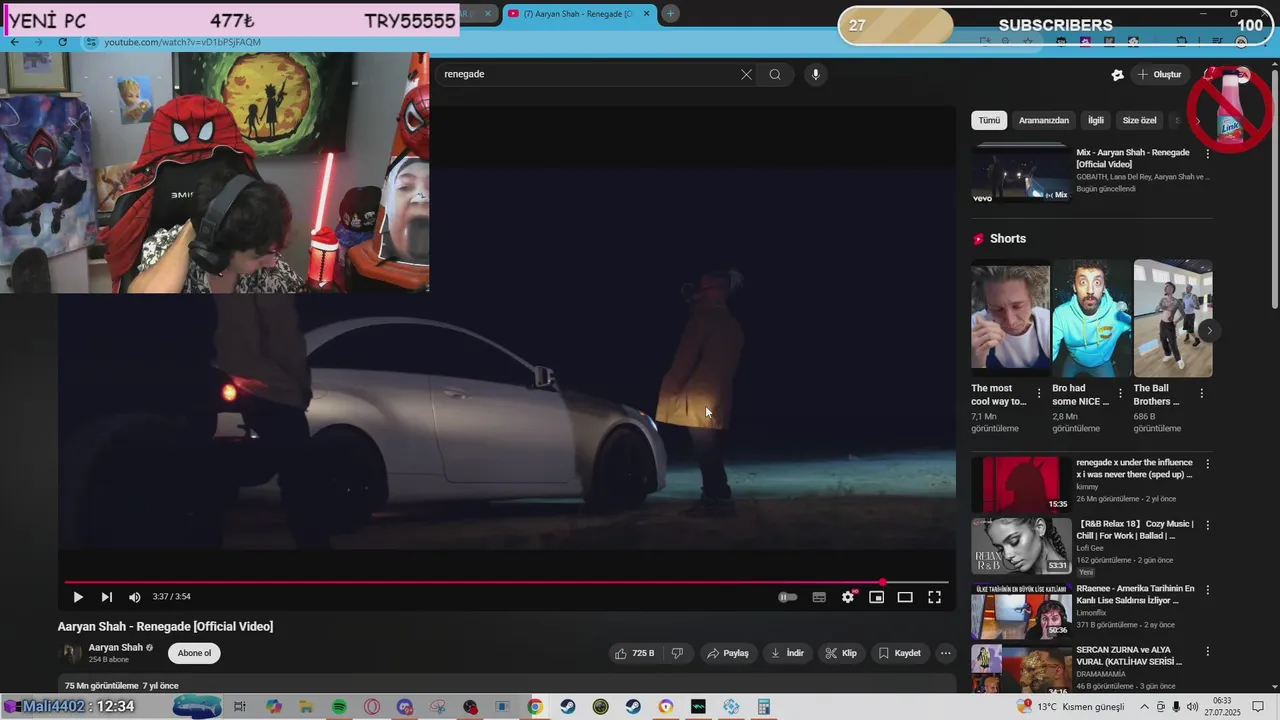Open Mix - Aaryan Shah Renegade playlist thumbnail
1280x720 pixels.
(1021, 174)
